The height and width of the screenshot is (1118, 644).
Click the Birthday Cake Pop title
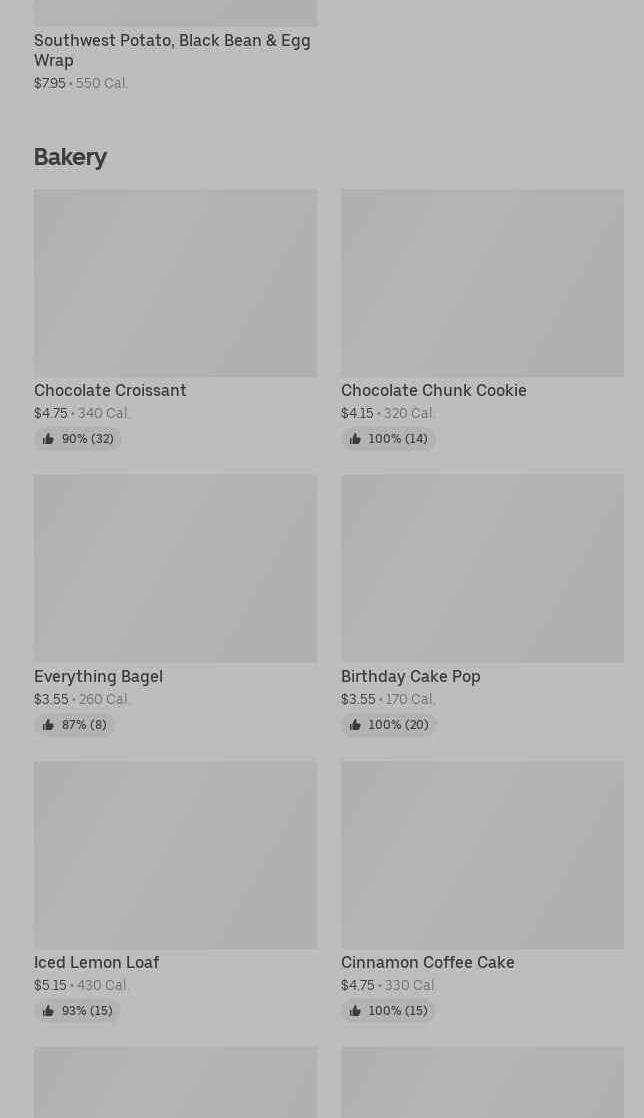tap(410, 676)
